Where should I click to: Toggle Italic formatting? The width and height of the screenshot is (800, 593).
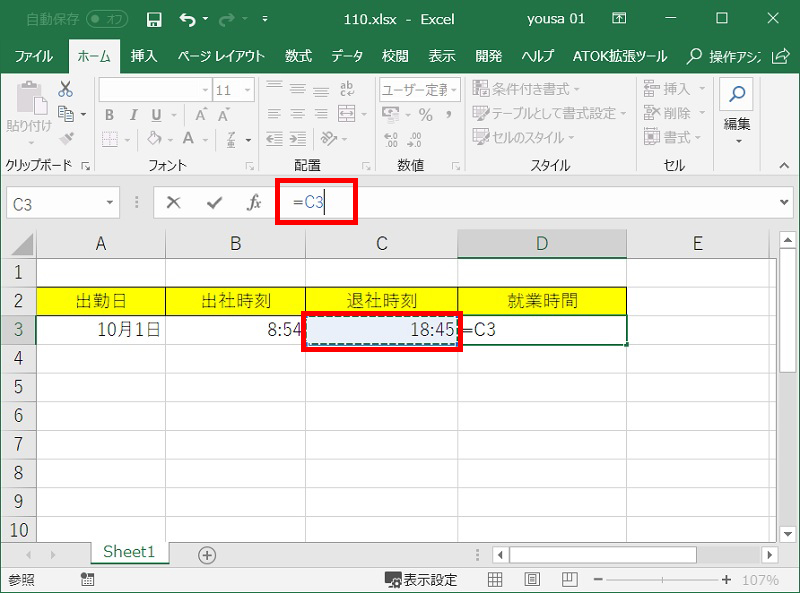coord(133,115)
